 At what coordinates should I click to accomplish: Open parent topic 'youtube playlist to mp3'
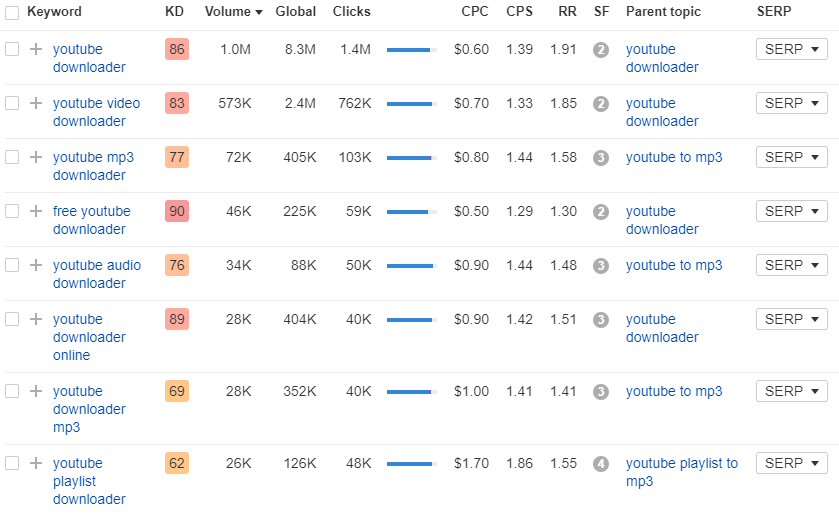pos(682,472)
